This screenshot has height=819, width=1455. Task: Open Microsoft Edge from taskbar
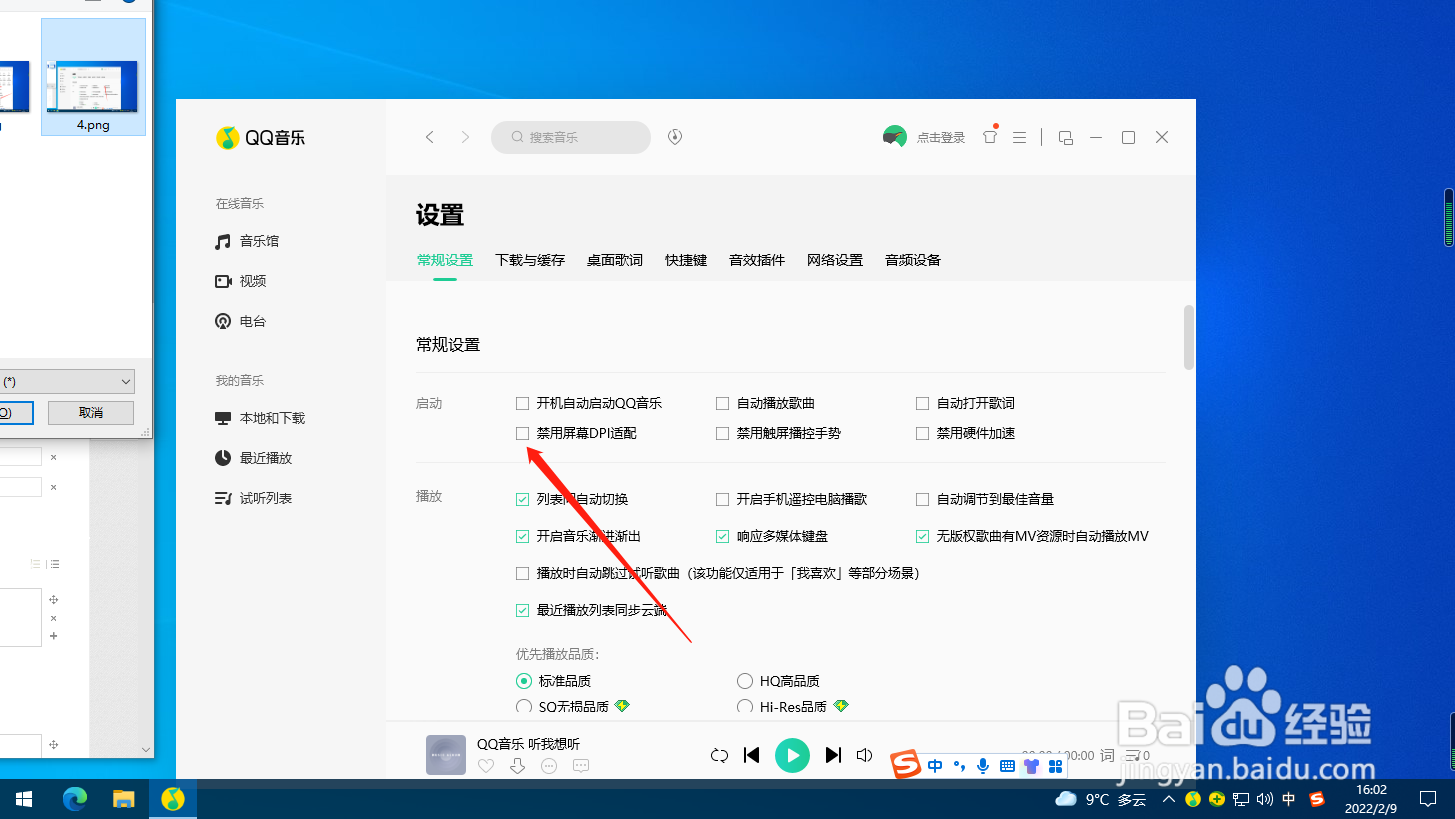tap(75, 799)
